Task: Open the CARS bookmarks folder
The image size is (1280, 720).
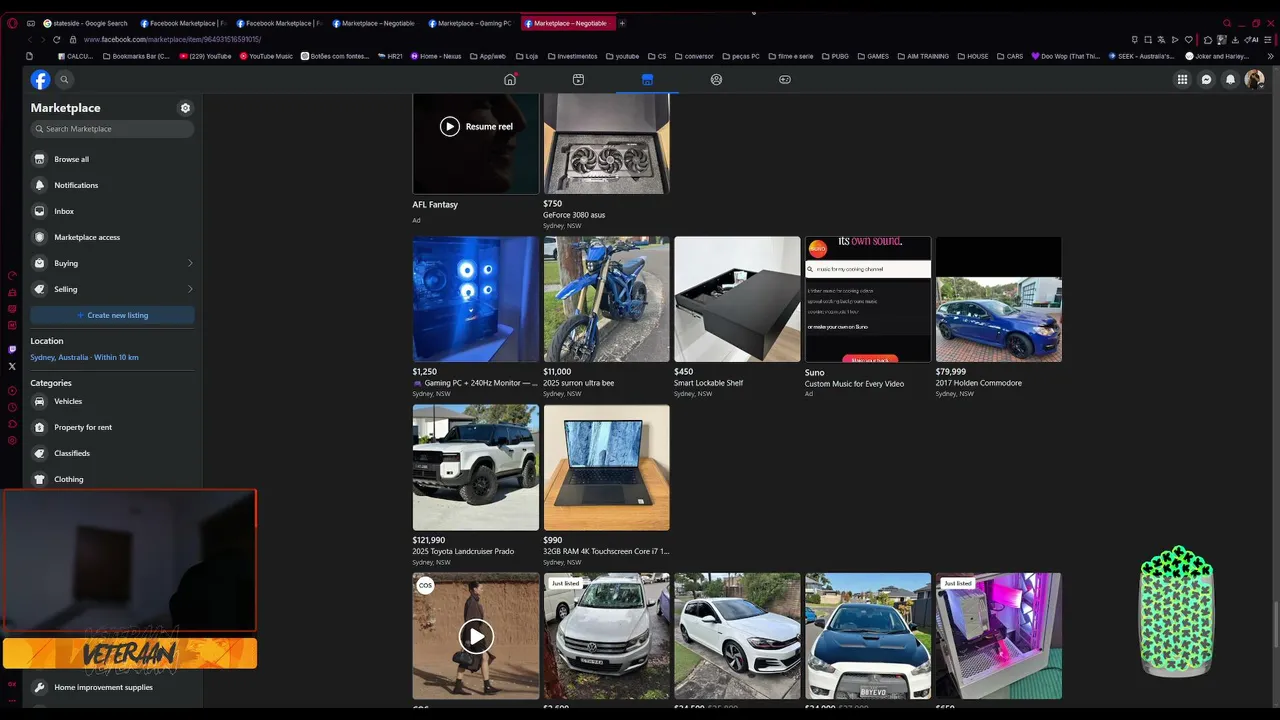Action: click(1009, 56)
